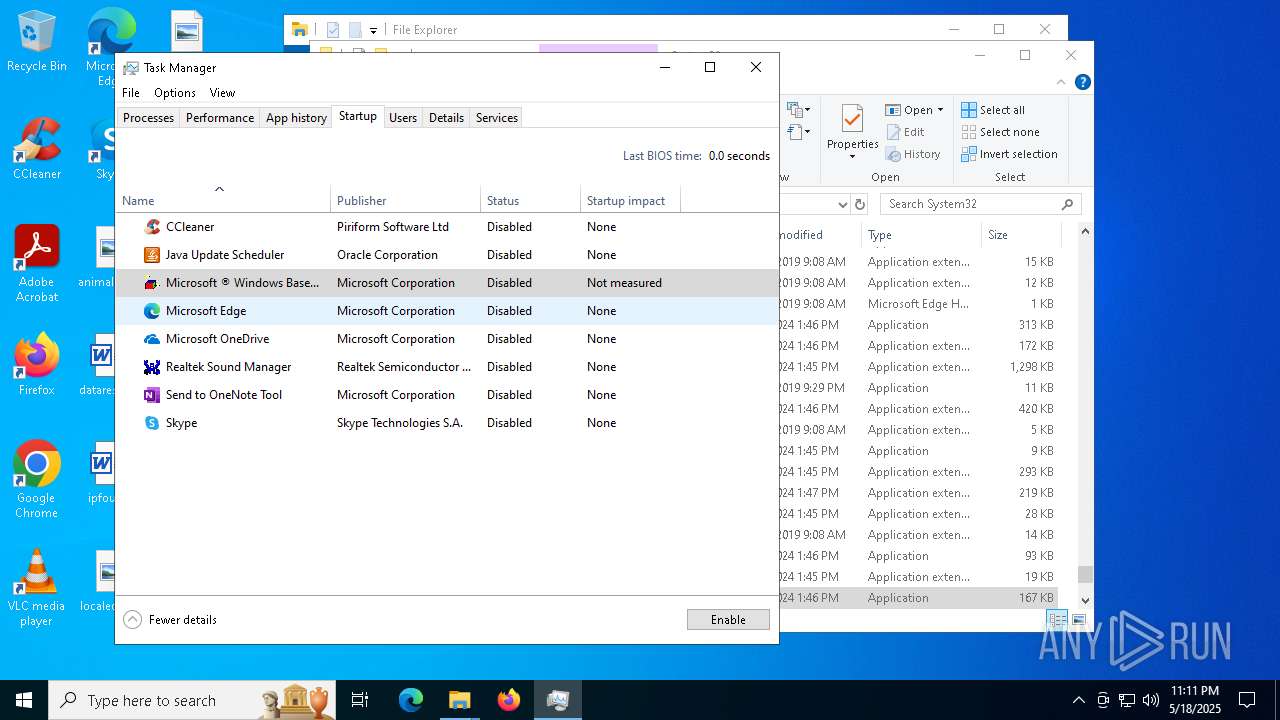Sort File Explorer list by Size column
Image resolution: width=1280 pixels, height=720 pixels.
point(1020,235)
